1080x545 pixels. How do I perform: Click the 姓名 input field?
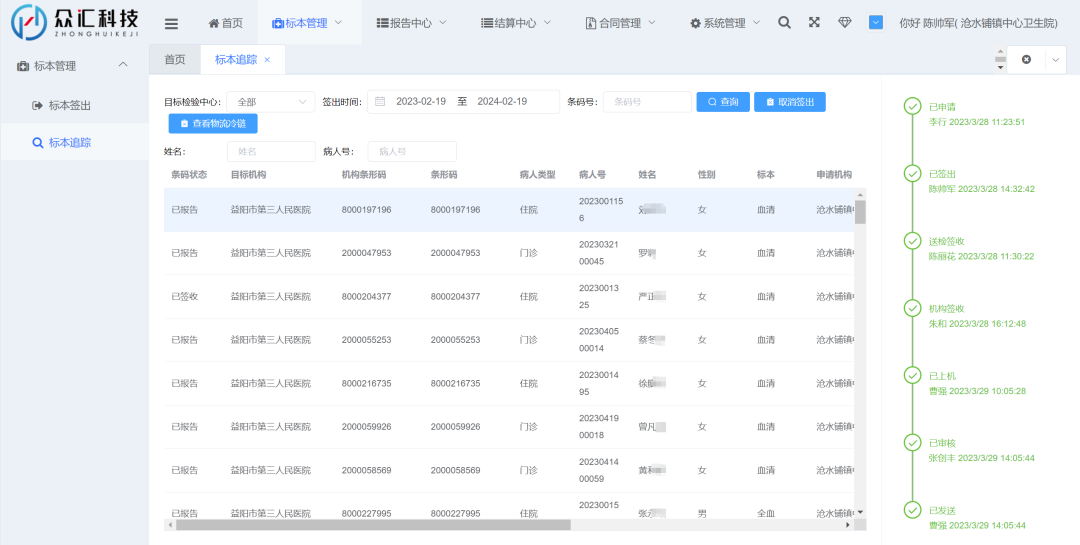click(271, 152)
